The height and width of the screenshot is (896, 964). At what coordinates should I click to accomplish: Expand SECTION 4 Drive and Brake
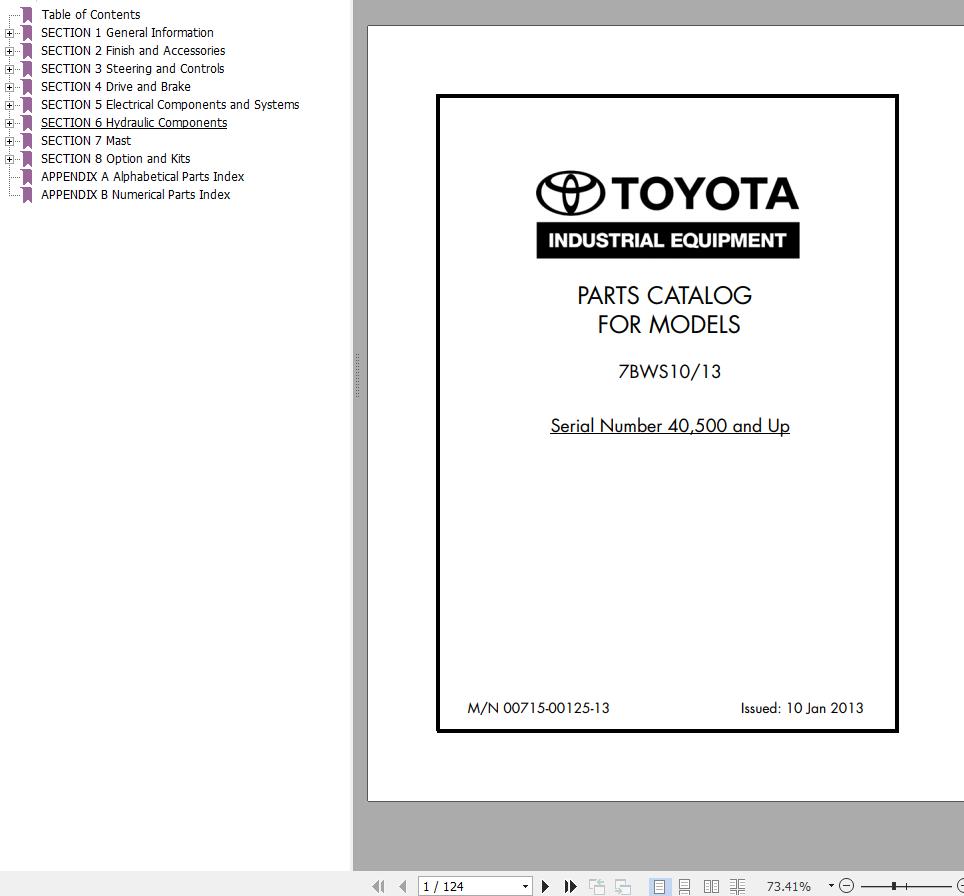click(x=9, y=87)
